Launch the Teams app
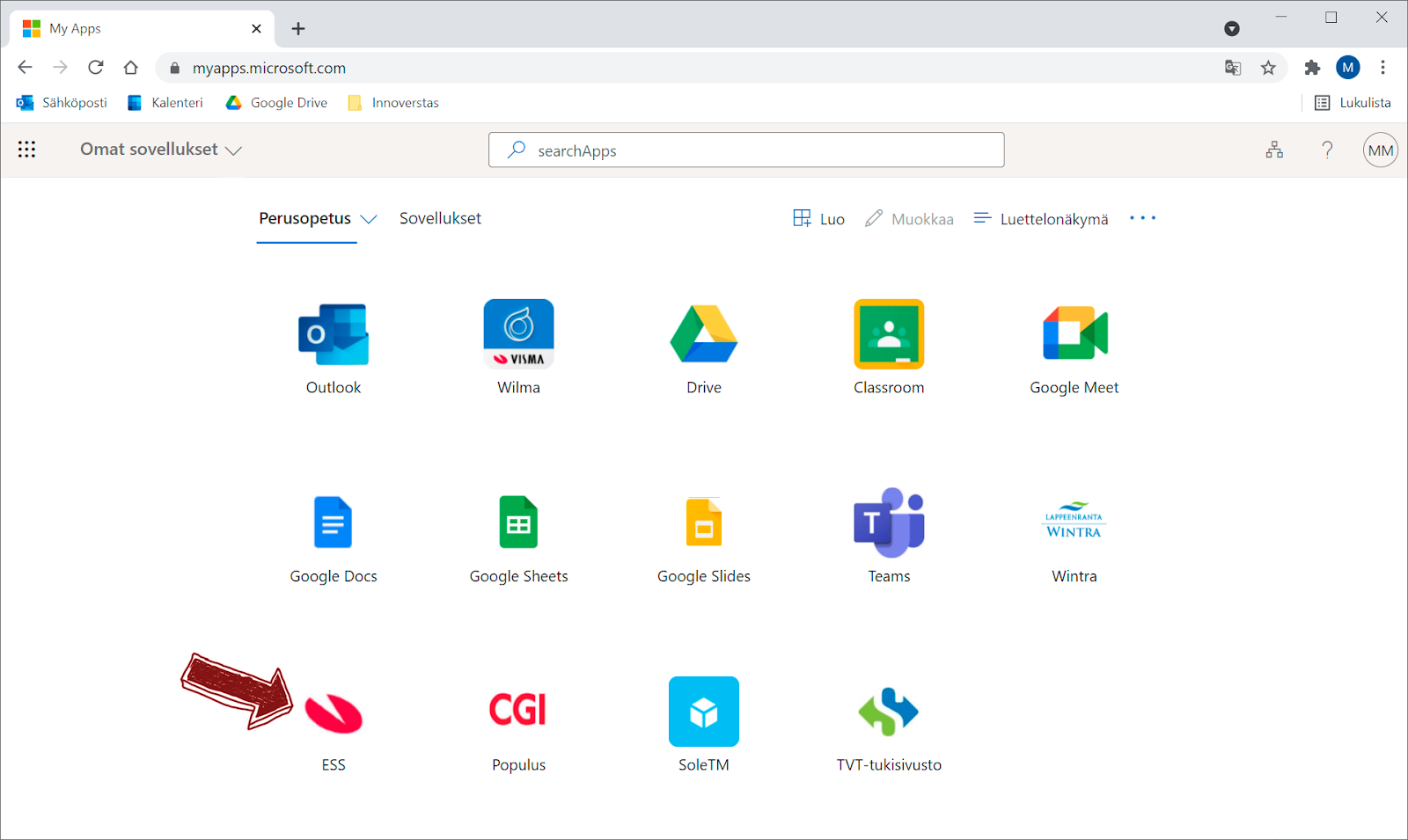Screen dimensions: 1408x840 click(889, 537)
